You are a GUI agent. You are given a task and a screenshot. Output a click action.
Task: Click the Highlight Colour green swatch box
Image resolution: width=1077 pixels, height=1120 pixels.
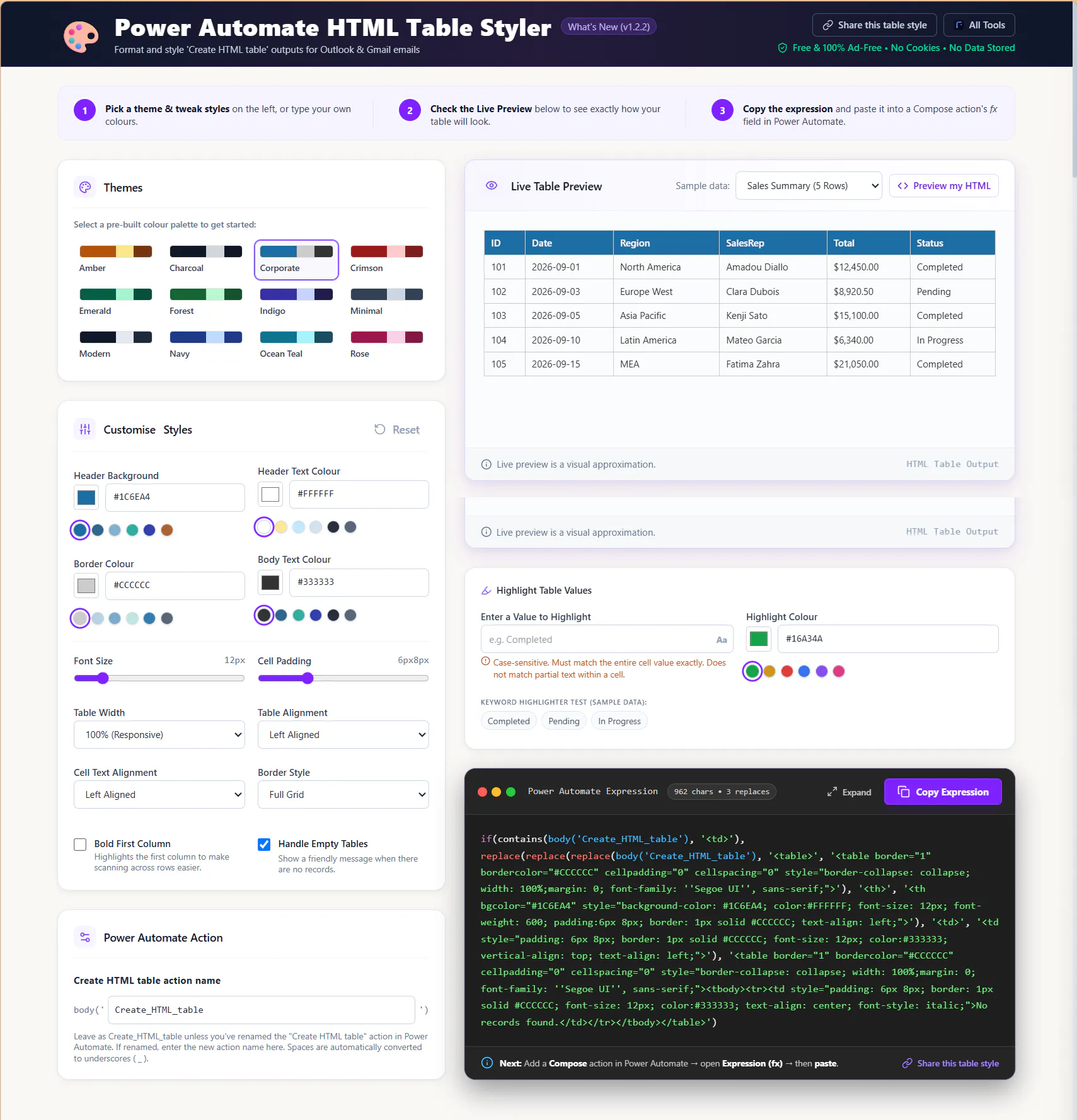click(759, 638)
